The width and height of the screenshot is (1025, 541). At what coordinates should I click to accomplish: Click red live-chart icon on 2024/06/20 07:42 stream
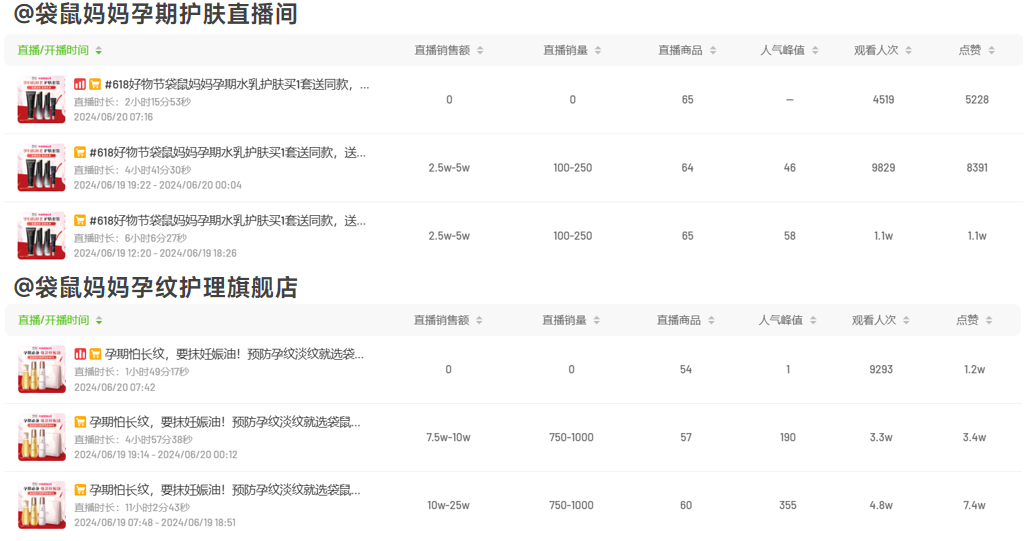pos(80,354)
